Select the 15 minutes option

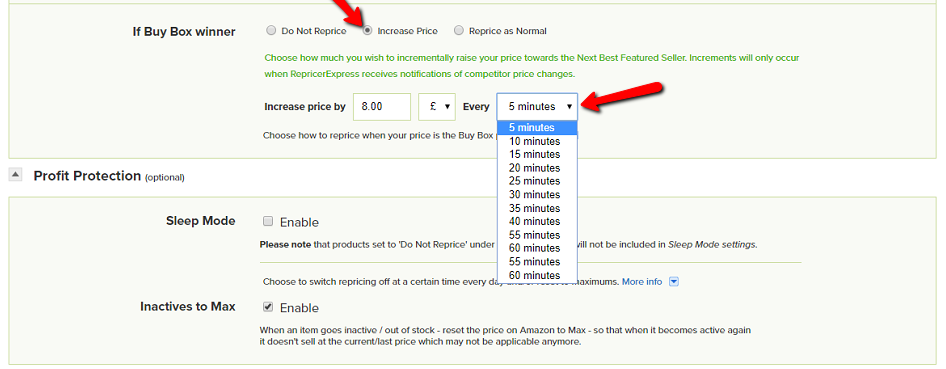coord(537,154)
